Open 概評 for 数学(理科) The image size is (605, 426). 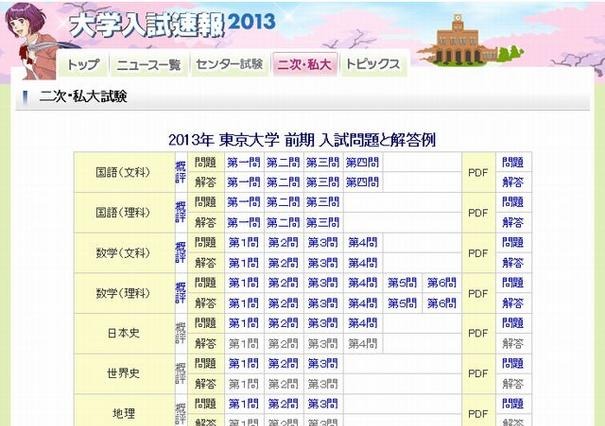pyautogui.click(x=180, y=293)
